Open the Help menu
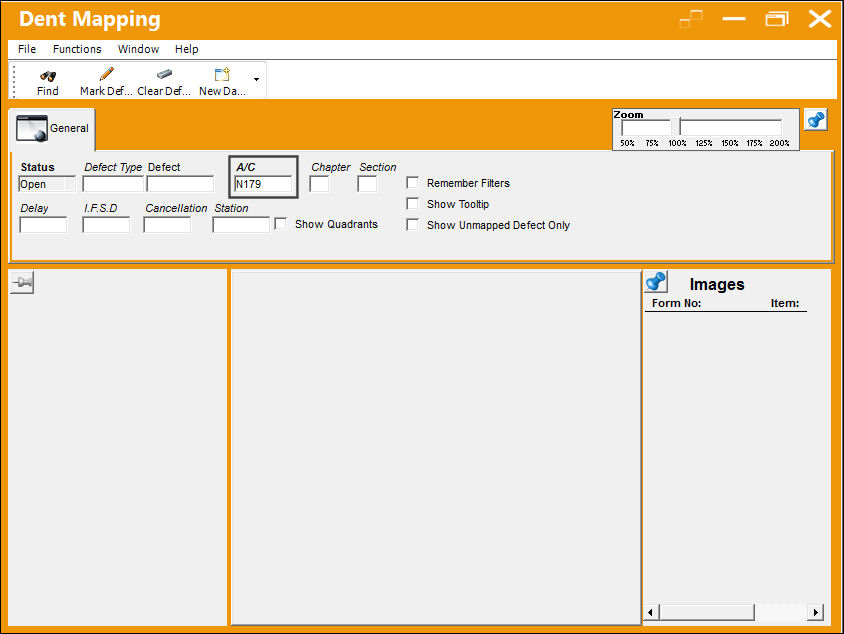The image size is (844, 634). point(187,49)
